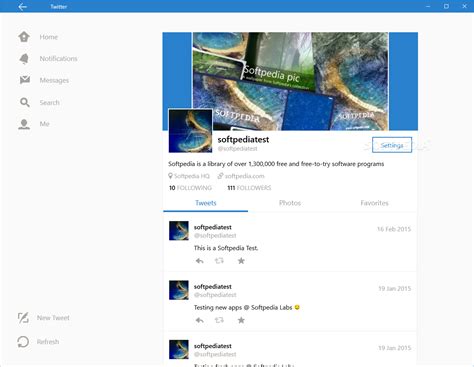Click the Refresh label

tap(48, 342)
